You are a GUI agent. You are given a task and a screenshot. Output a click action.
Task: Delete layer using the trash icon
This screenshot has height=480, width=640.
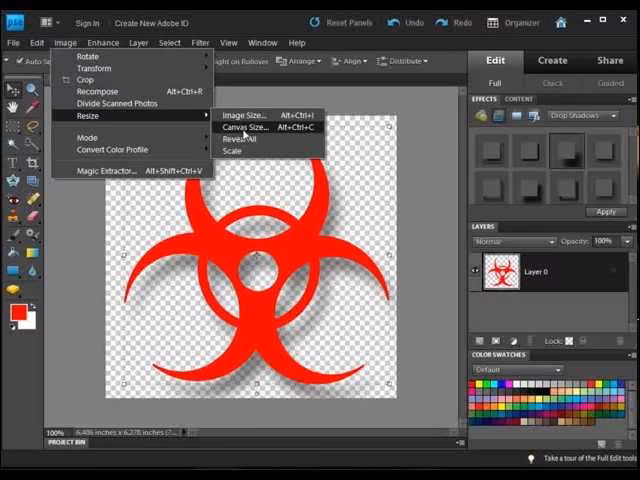(x=620, y=341)
